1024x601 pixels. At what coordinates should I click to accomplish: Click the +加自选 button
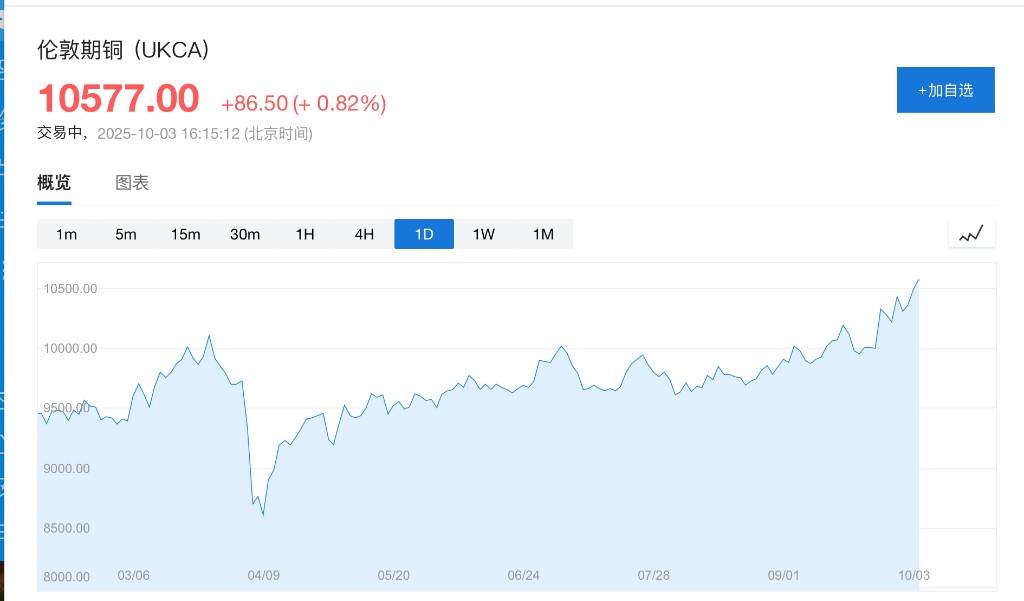[945, 90]
